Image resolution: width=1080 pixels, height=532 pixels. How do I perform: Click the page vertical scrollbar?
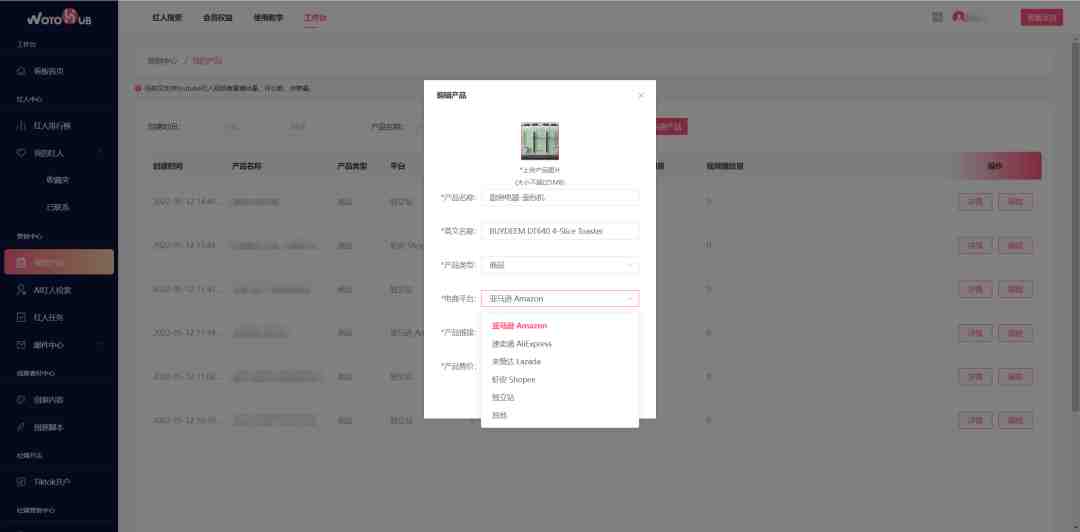coord(1076,227)
